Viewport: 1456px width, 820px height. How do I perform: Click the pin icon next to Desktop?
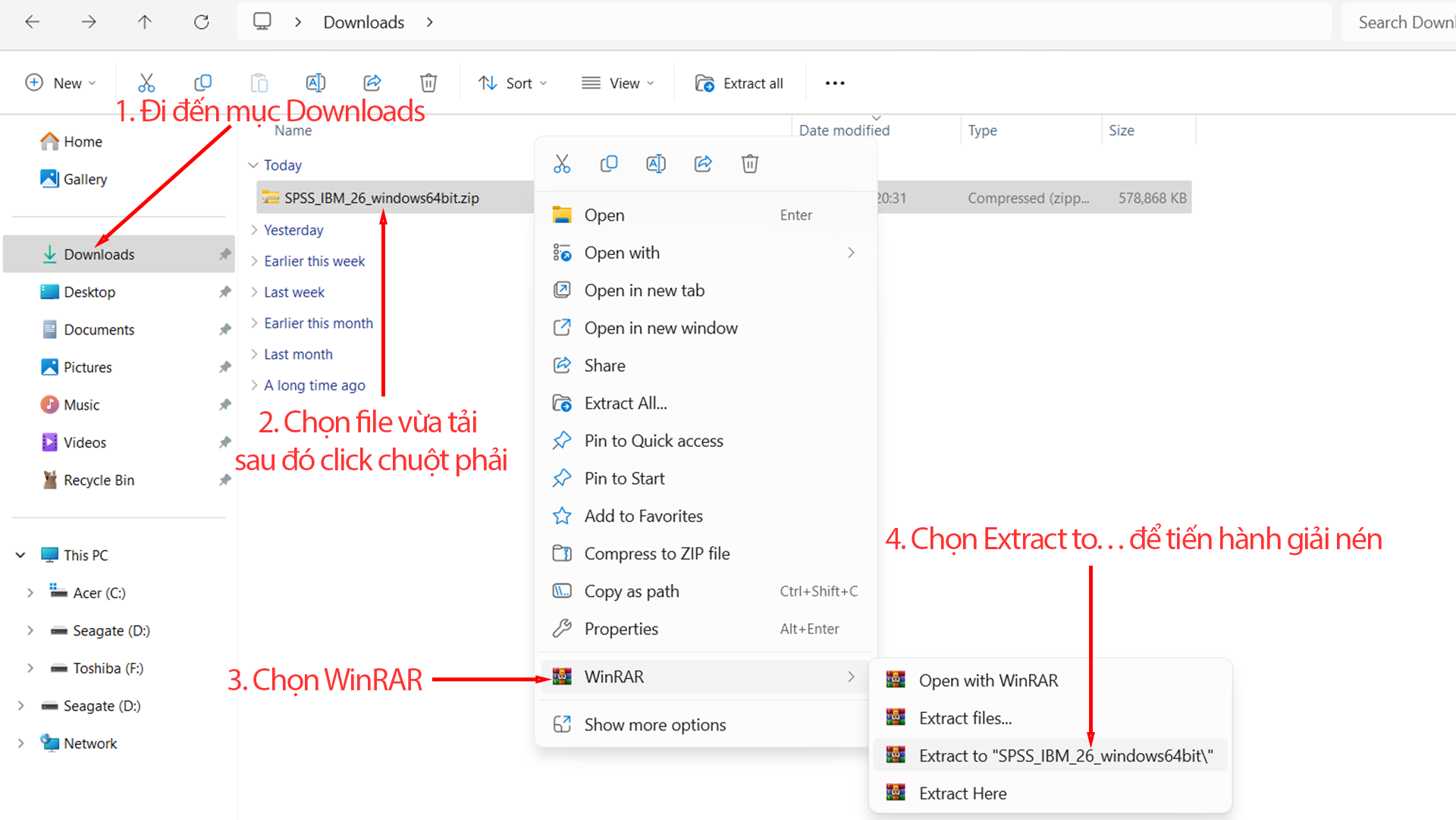click(224, 292)
